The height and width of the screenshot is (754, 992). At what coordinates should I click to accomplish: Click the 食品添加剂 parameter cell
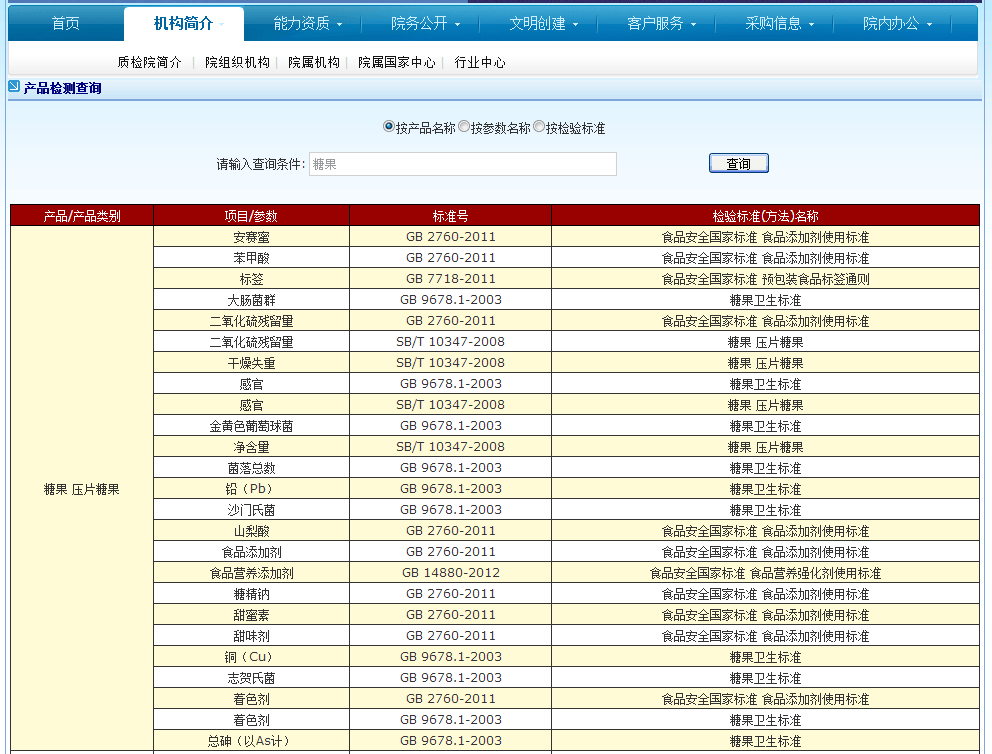[251, 552]
